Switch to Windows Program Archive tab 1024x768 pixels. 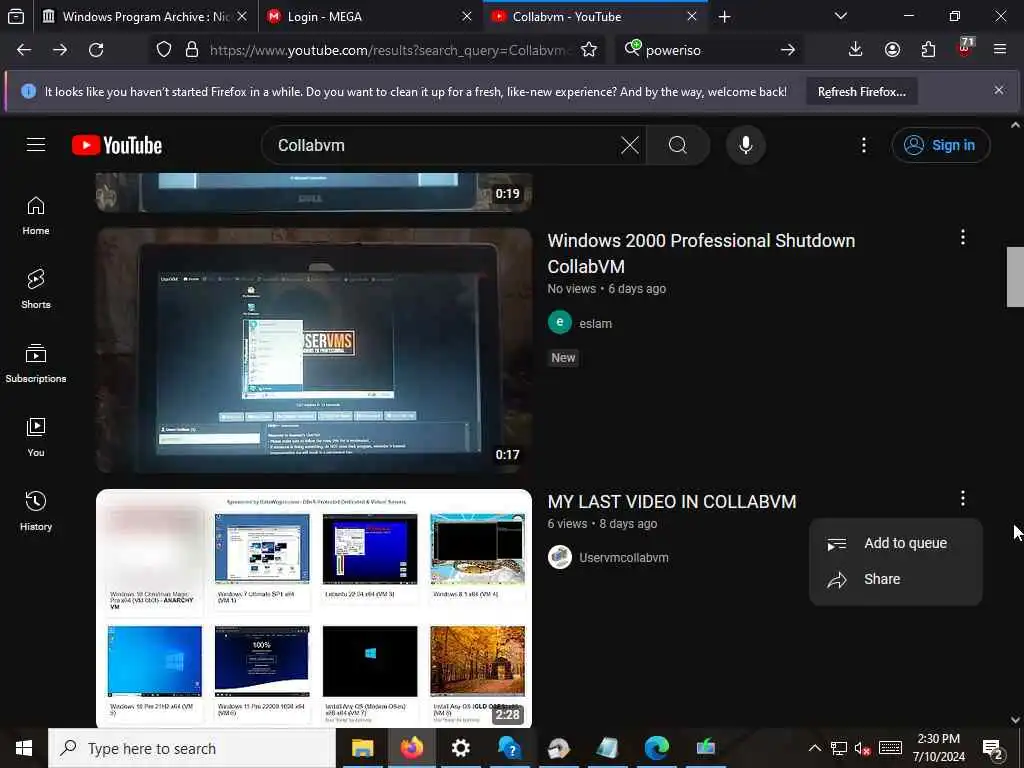[x=145, y=16]
